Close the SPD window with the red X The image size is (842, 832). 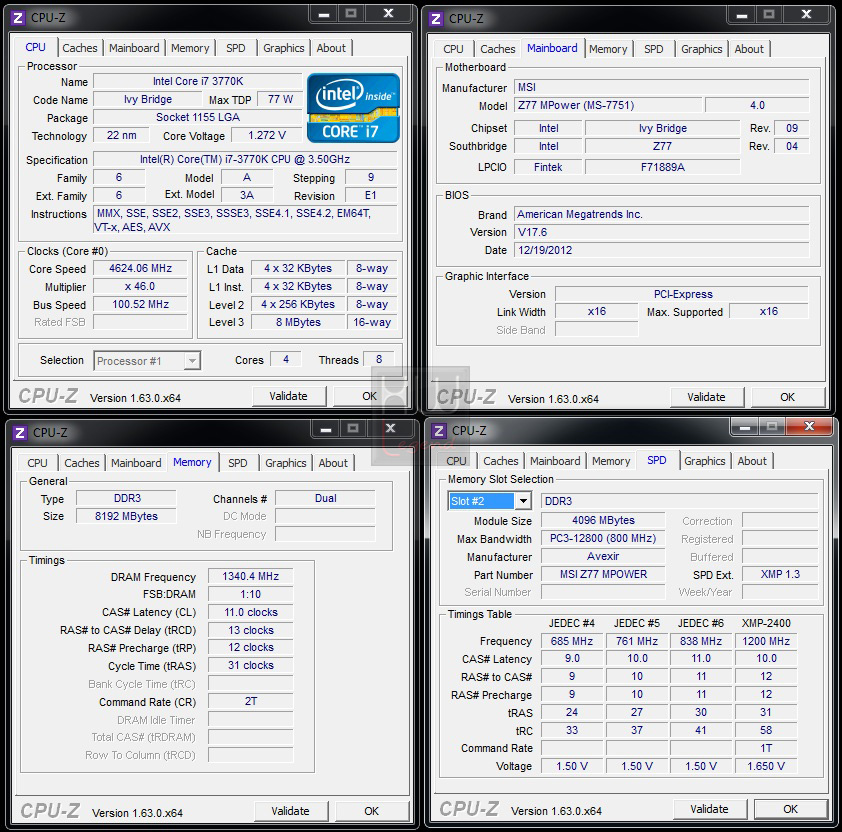(809, 426)
